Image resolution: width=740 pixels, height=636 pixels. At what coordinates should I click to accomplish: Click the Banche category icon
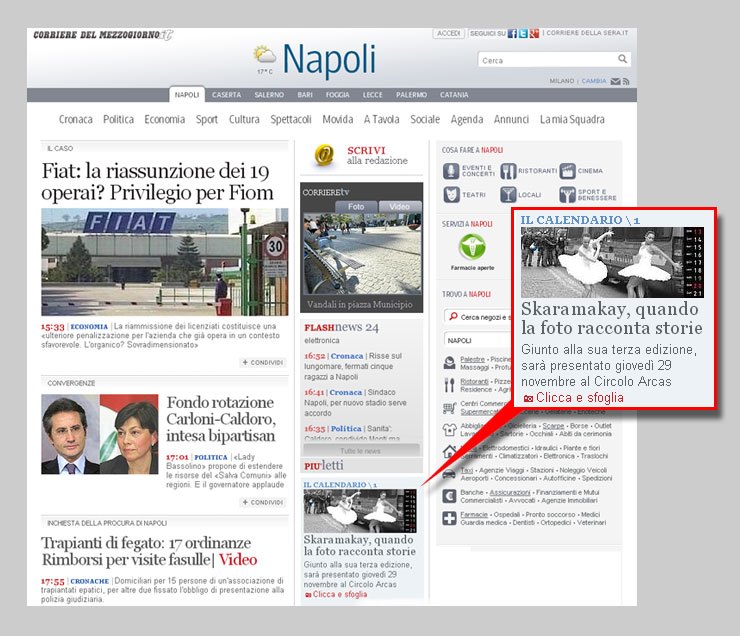[x=449, y=496]
